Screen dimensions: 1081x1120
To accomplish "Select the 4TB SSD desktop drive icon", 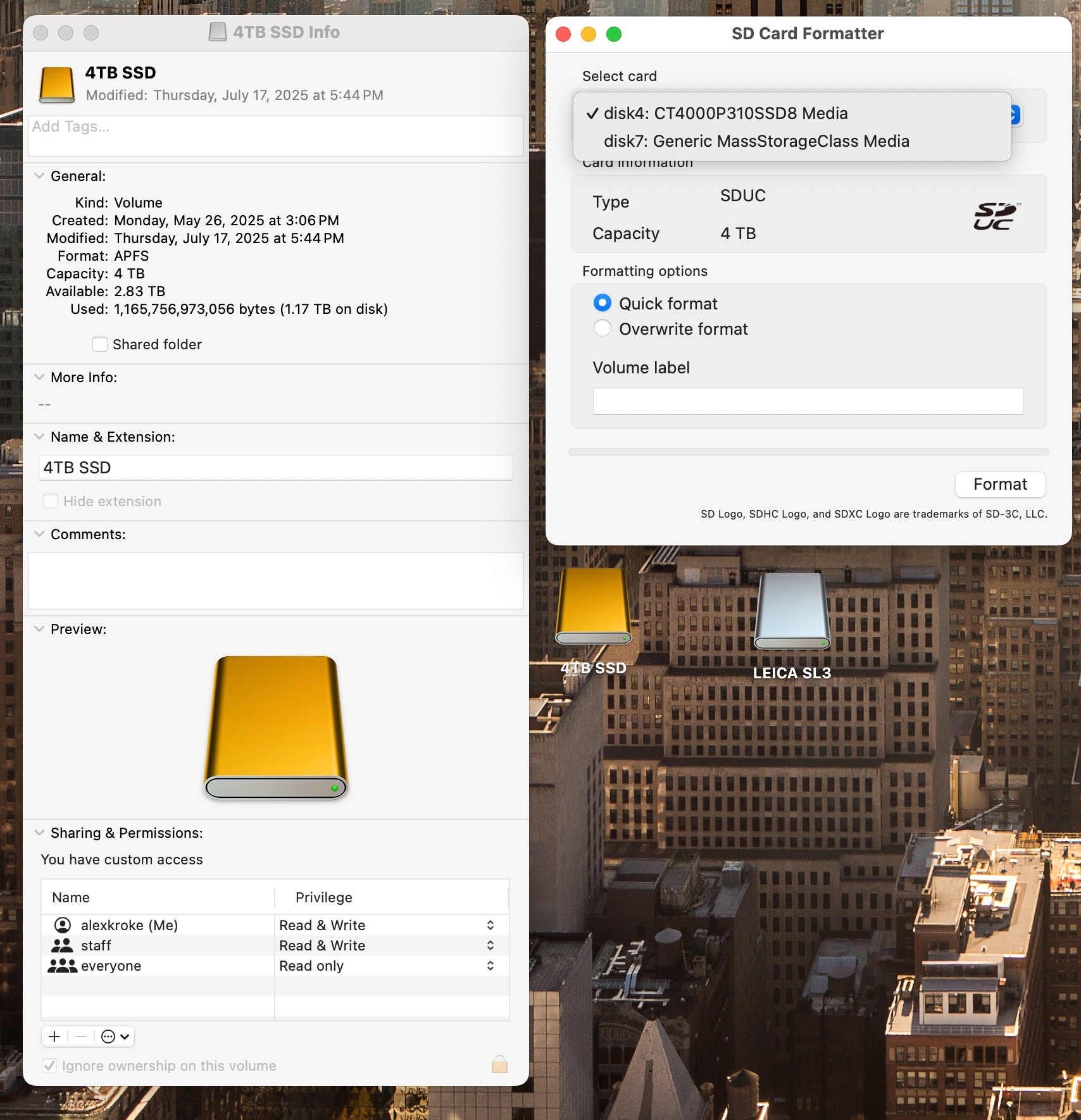I will tap(593, 607).
